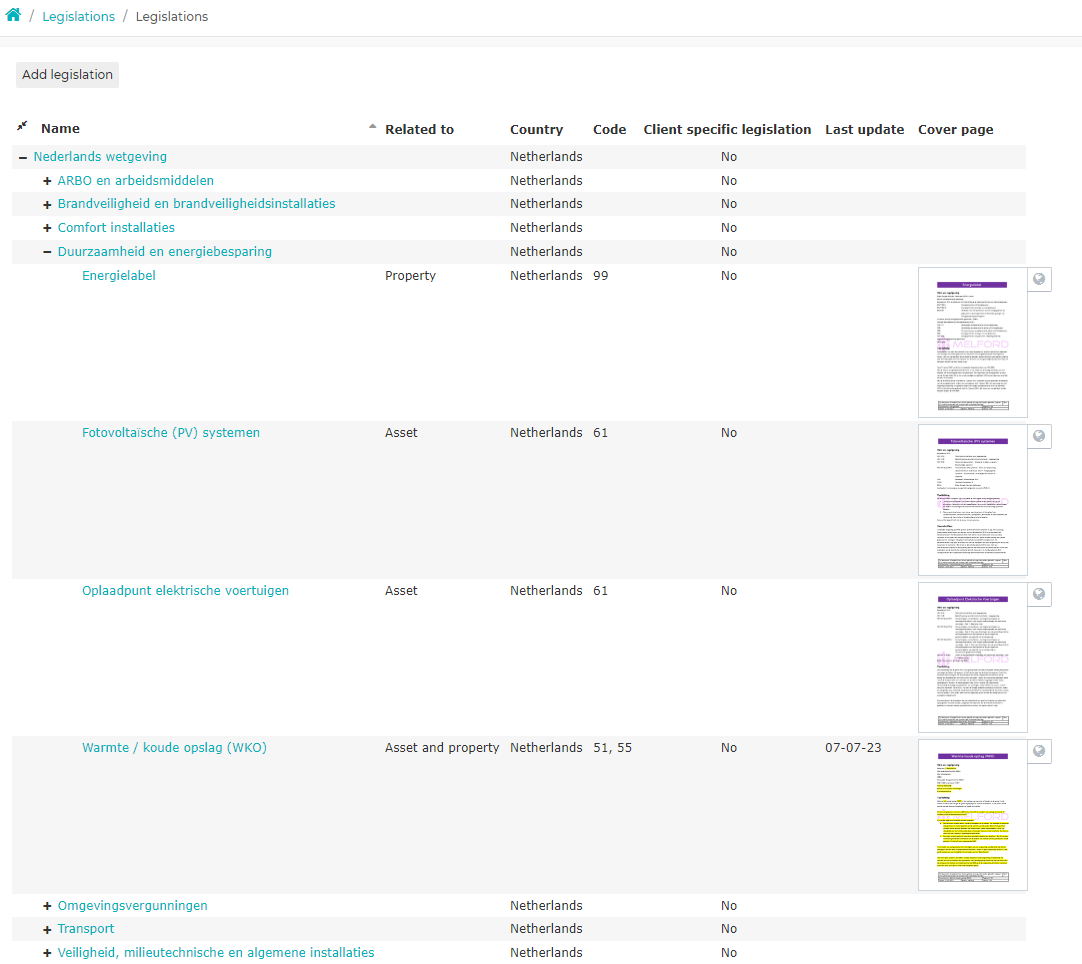Expand Brandveiligheid en brandveiligheidsinstallaties node
Viewport: 1082px width, 964px height.
pyautogui.click(x=47, y=204)
